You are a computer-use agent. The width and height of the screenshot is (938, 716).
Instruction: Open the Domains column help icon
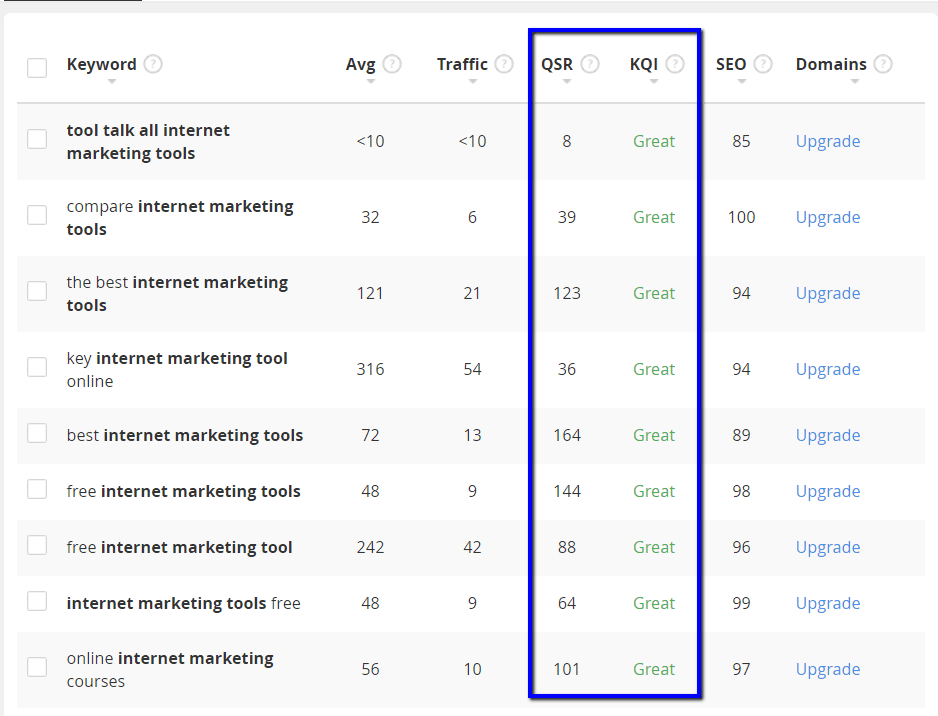pyautogui.click(x=884, y=63)
